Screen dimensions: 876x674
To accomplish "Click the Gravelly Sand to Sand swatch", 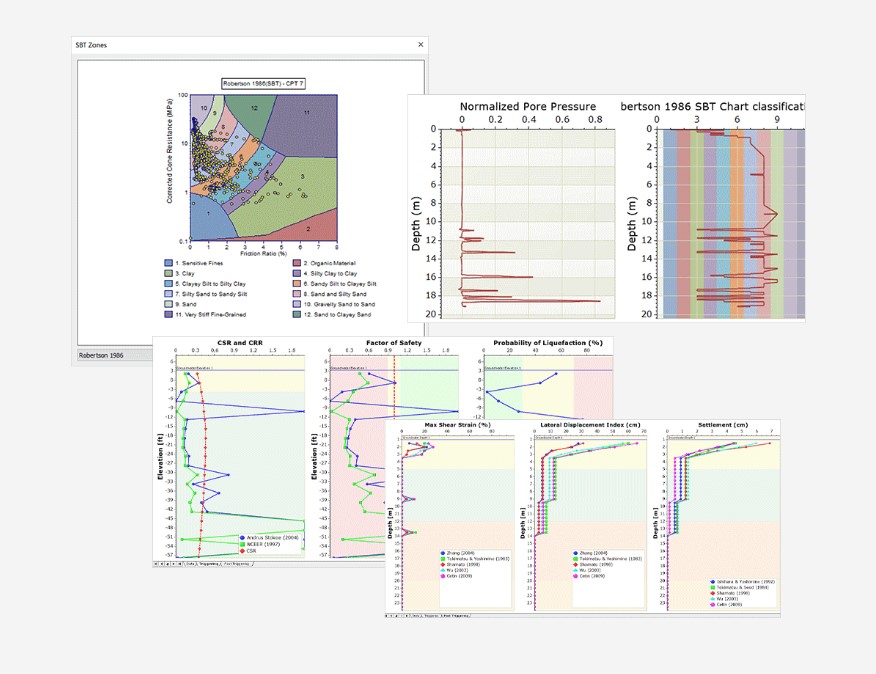I will pyautogui.click(x=297, y=304).
